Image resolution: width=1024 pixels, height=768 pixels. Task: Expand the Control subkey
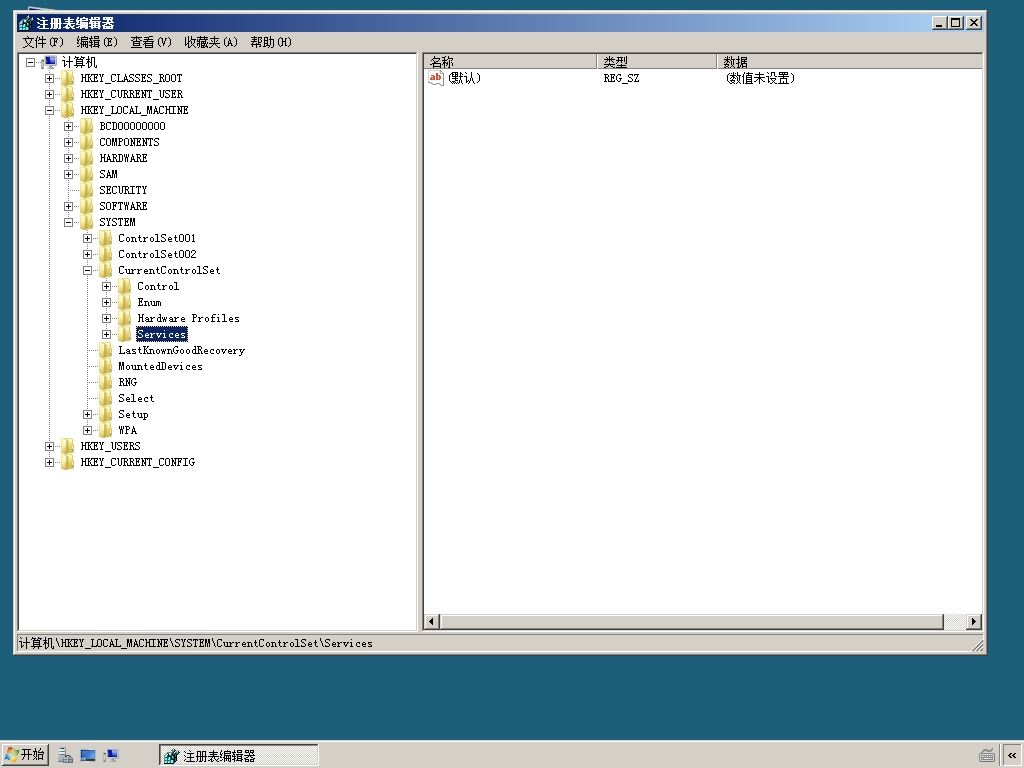(106, 287)
